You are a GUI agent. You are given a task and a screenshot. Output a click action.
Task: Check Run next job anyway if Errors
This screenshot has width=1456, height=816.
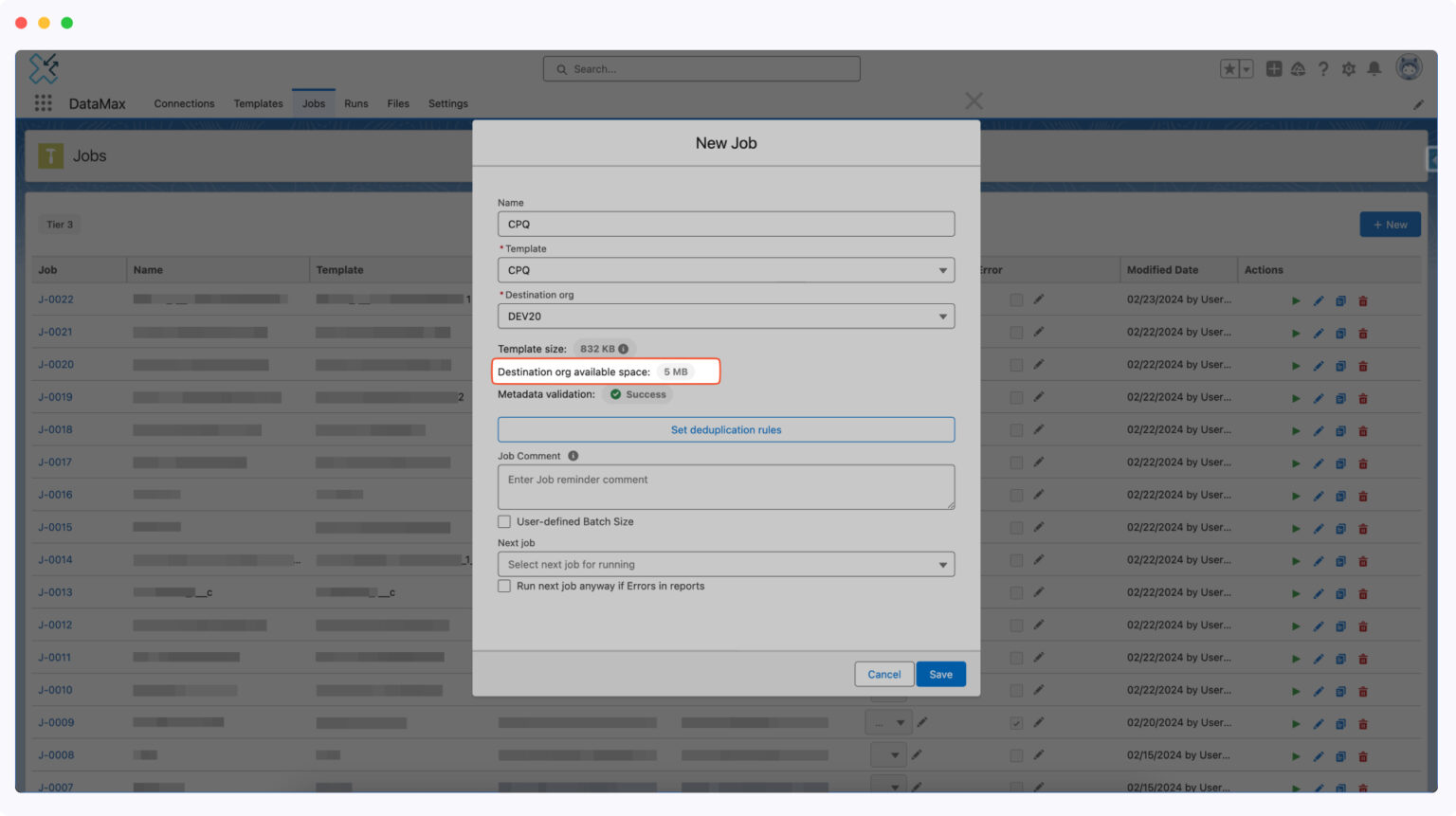(x=504, y=586)
